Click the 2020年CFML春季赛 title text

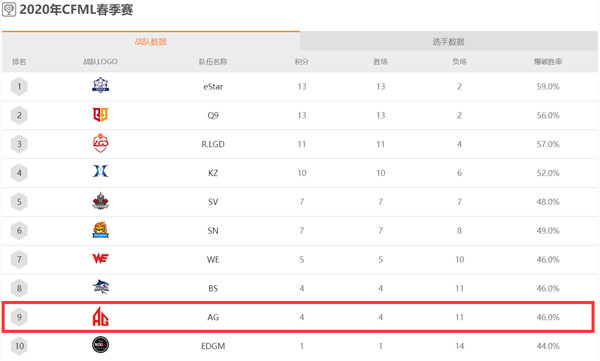(x=76, y=10)
